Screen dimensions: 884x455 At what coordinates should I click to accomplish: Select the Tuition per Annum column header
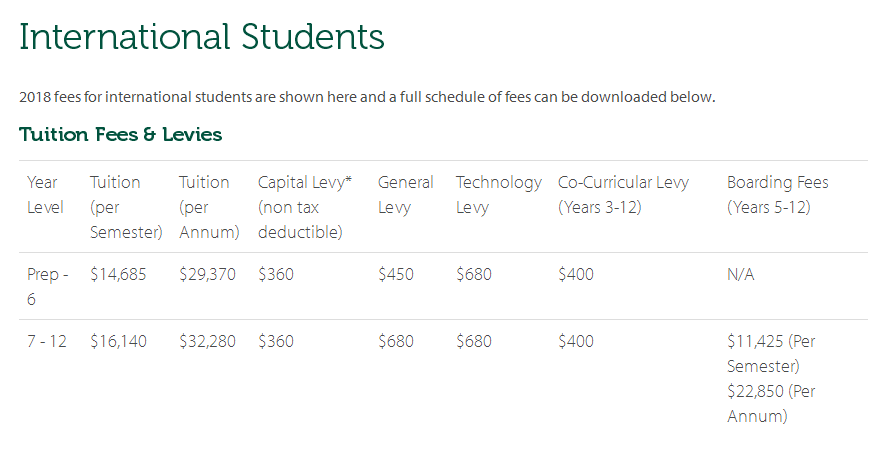coord(209,207)
